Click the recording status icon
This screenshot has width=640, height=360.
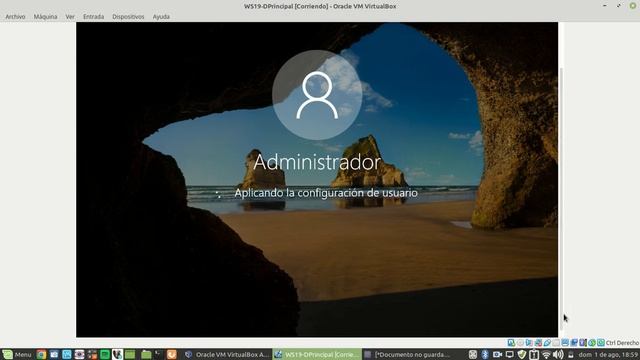(x=574, y=342)
